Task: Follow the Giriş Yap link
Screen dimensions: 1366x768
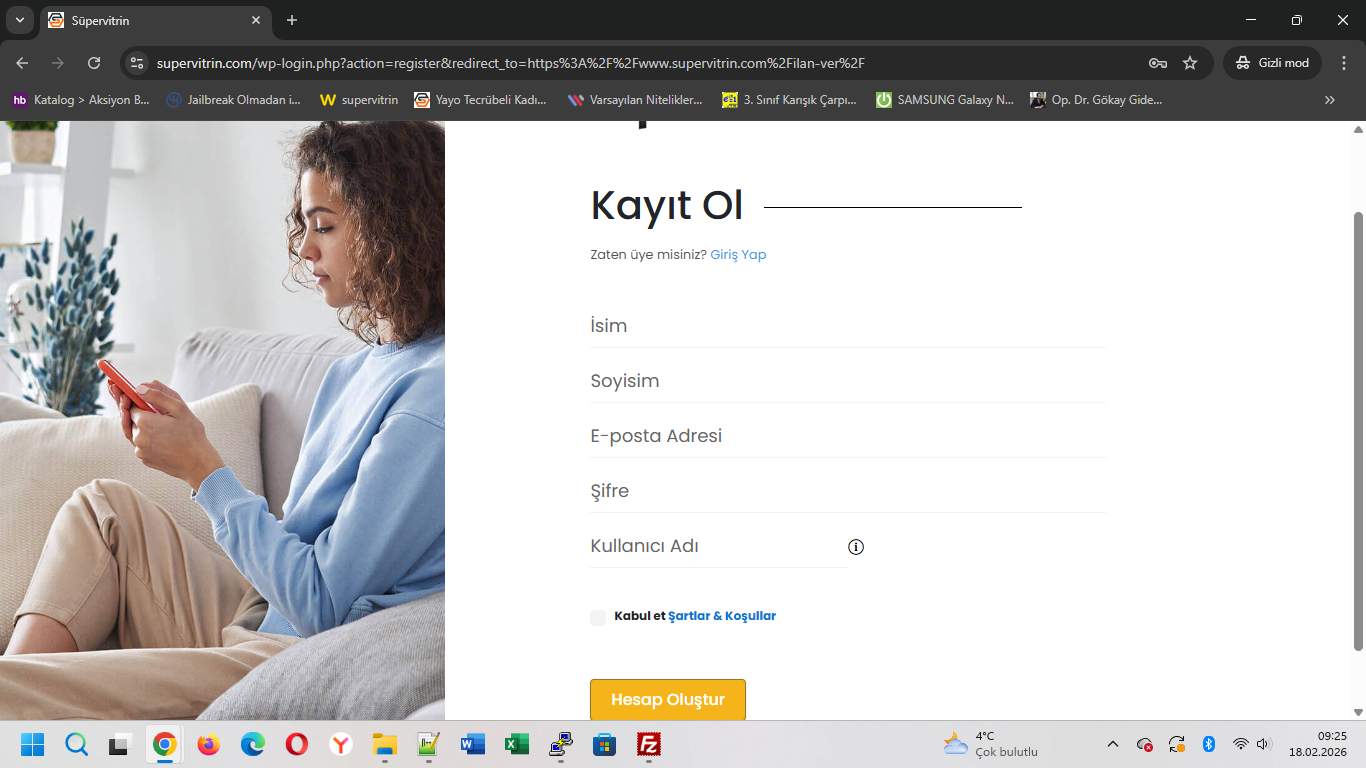Action: 738,255
